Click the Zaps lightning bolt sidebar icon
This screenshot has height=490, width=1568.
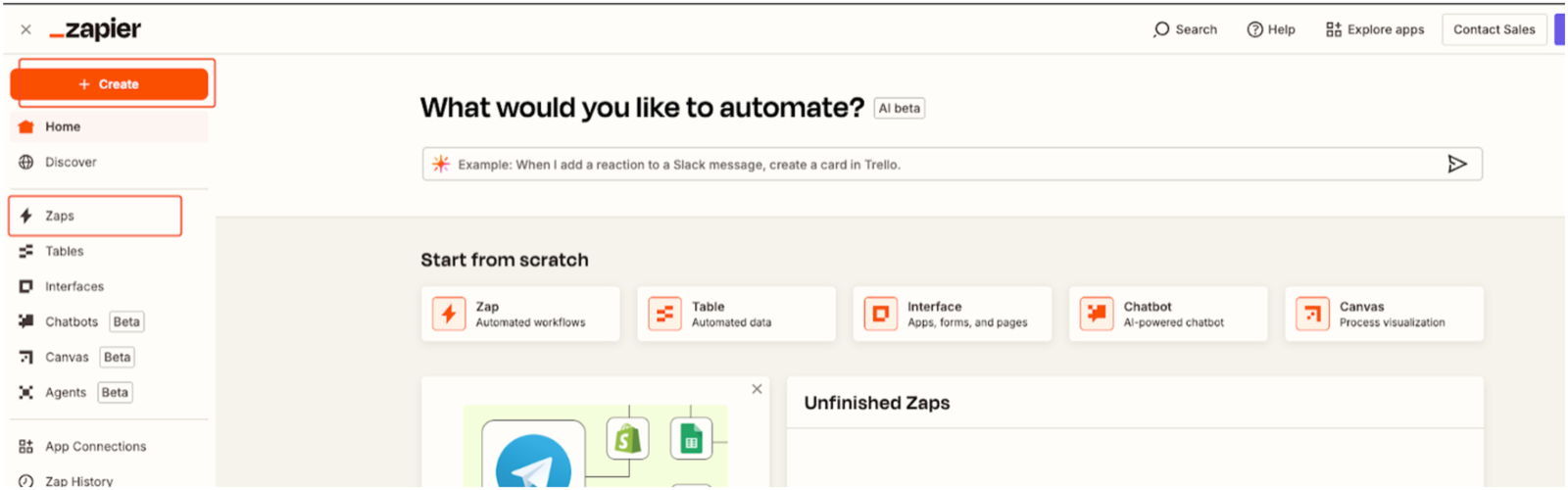26,216
